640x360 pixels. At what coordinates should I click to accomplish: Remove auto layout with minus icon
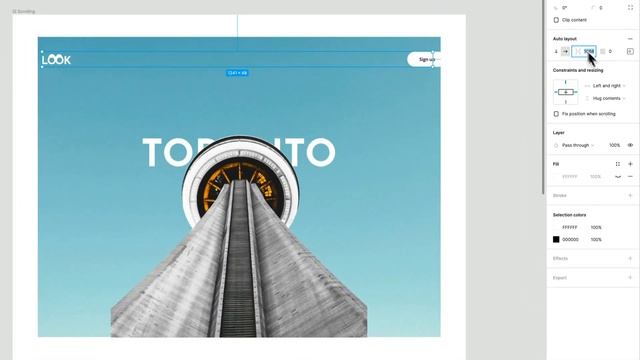click(x=630, y=39)
